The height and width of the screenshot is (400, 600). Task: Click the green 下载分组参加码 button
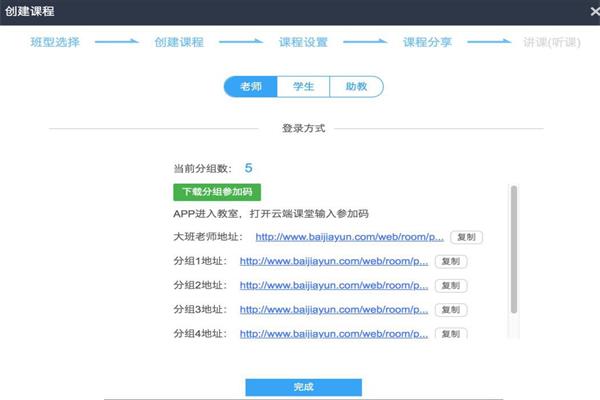click(x=217, y=191)
